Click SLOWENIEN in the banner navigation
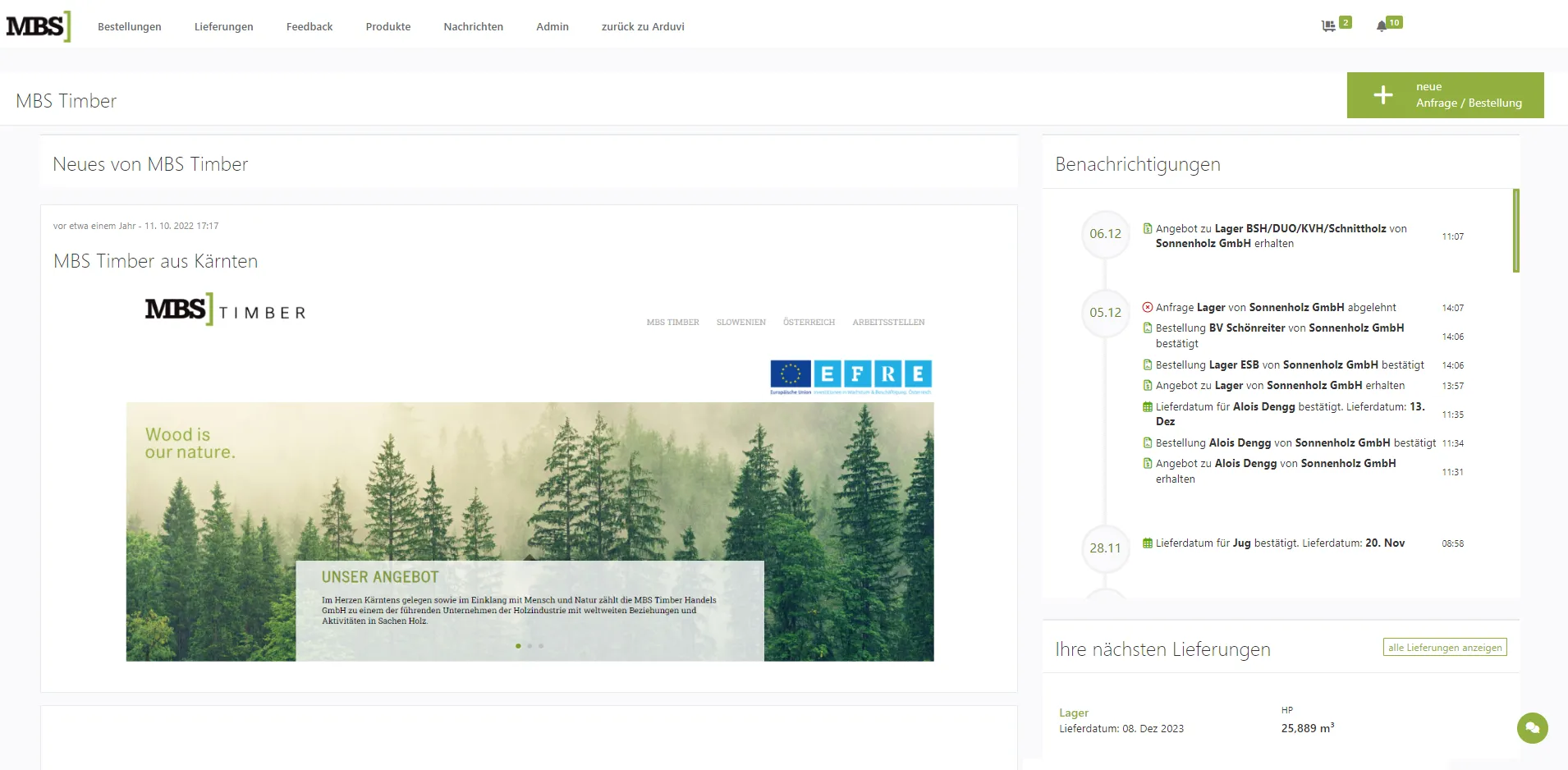 tap(741, 323)
